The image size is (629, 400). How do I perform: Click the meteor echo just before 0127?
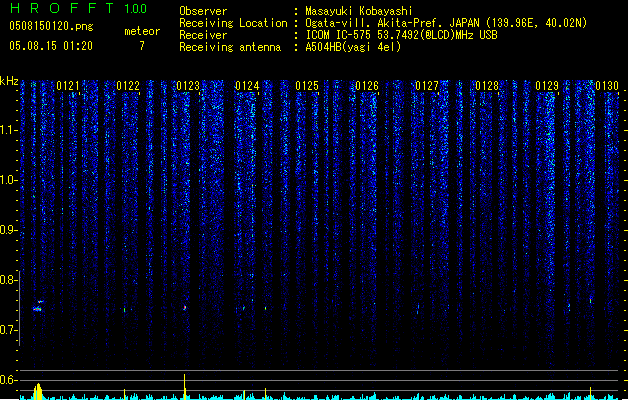tap(418, 309)
